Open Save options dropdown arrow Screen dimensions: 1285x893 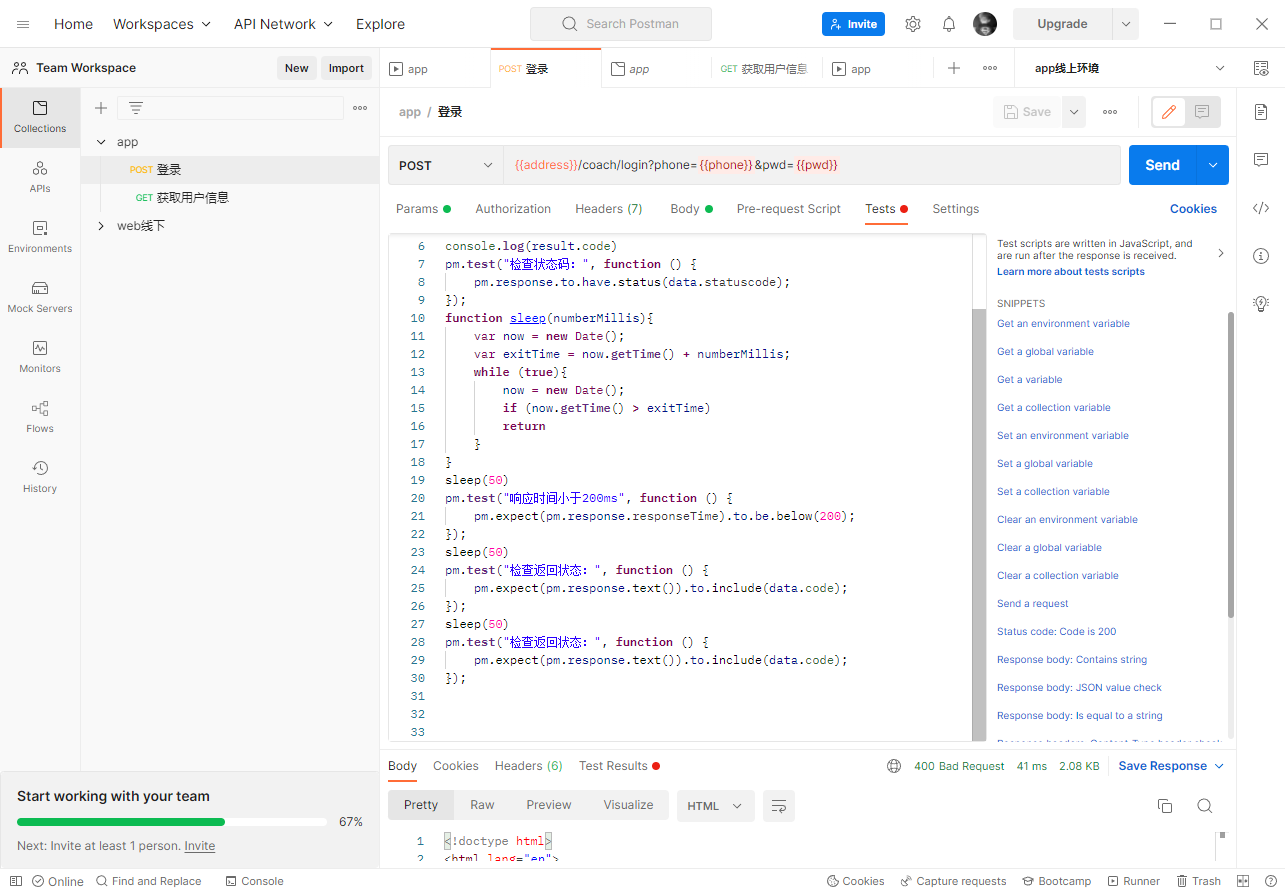point(1074,112)
